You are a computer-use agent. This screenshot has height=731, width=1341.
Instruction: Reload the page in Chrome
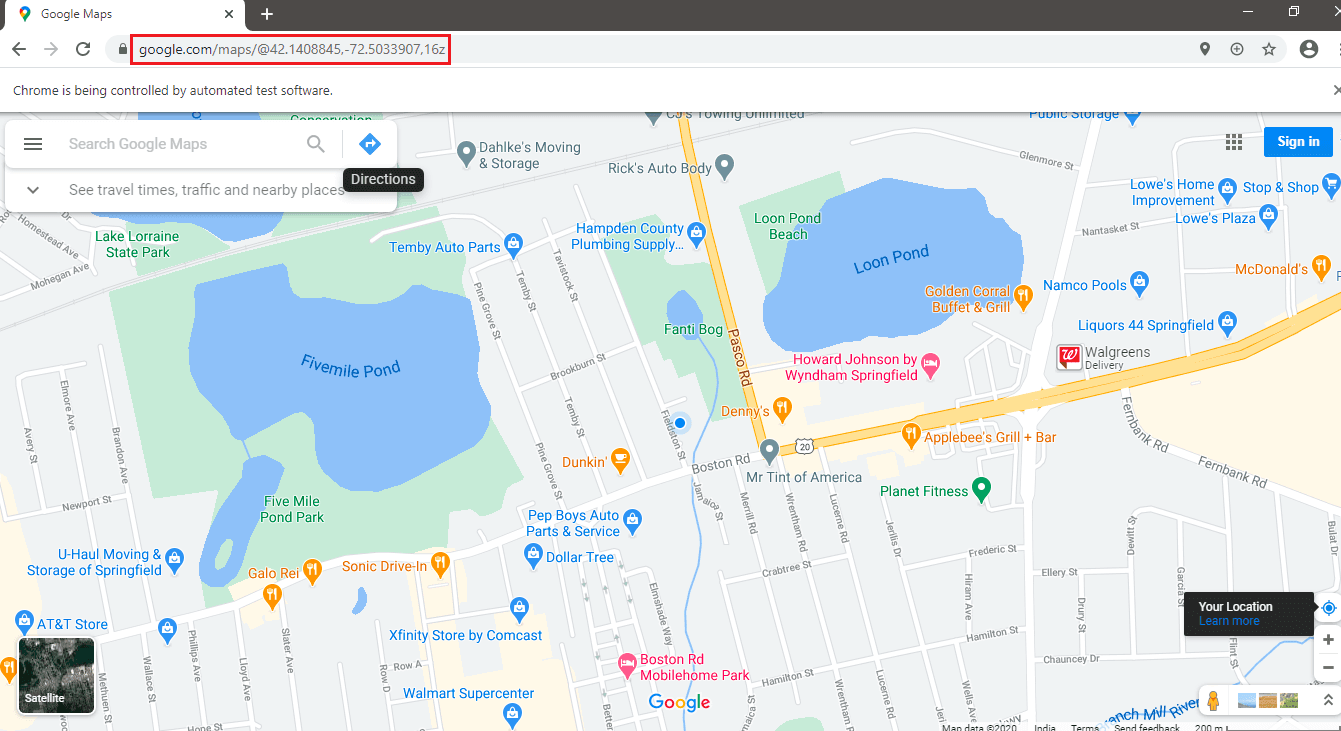click(x=84, y=49)
